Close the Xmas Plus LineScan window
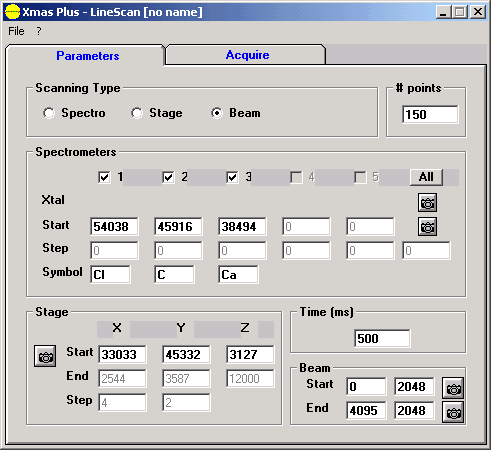 (478, 12)
